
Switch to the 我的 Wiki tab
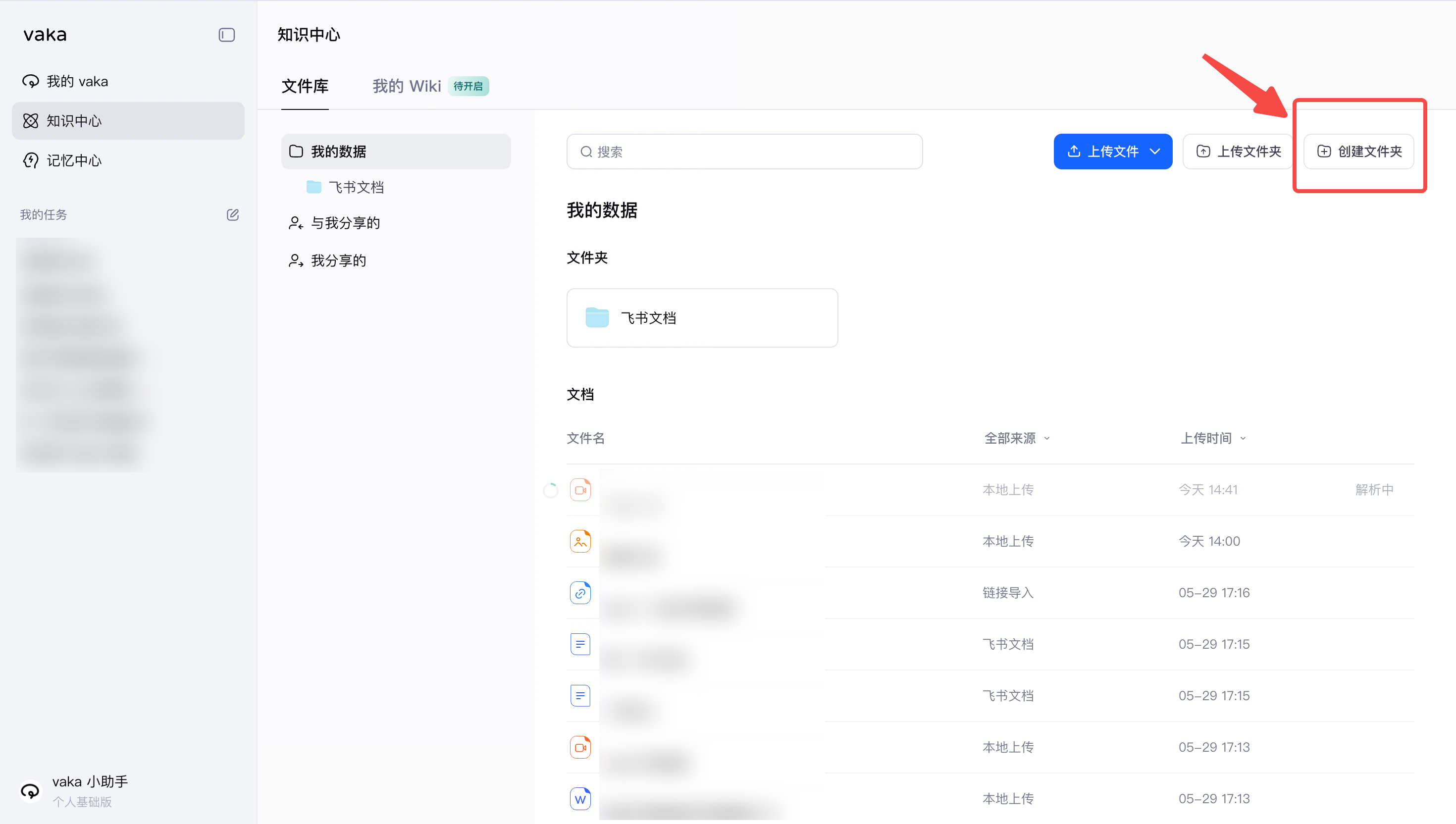tap(406, 86)
